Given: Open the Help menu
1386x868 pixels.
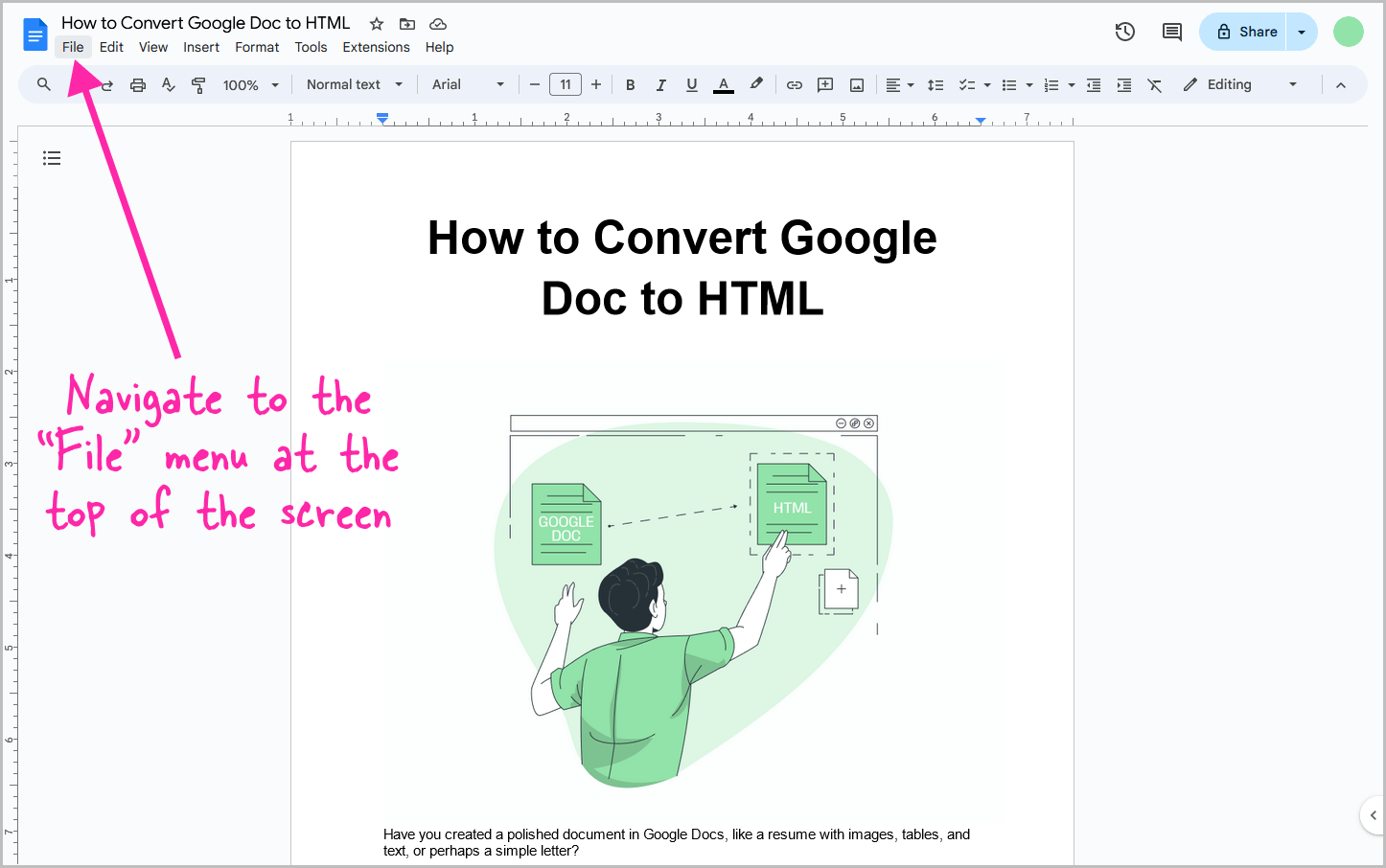Looking at the screenshot, I should click(x=439, y=47).
